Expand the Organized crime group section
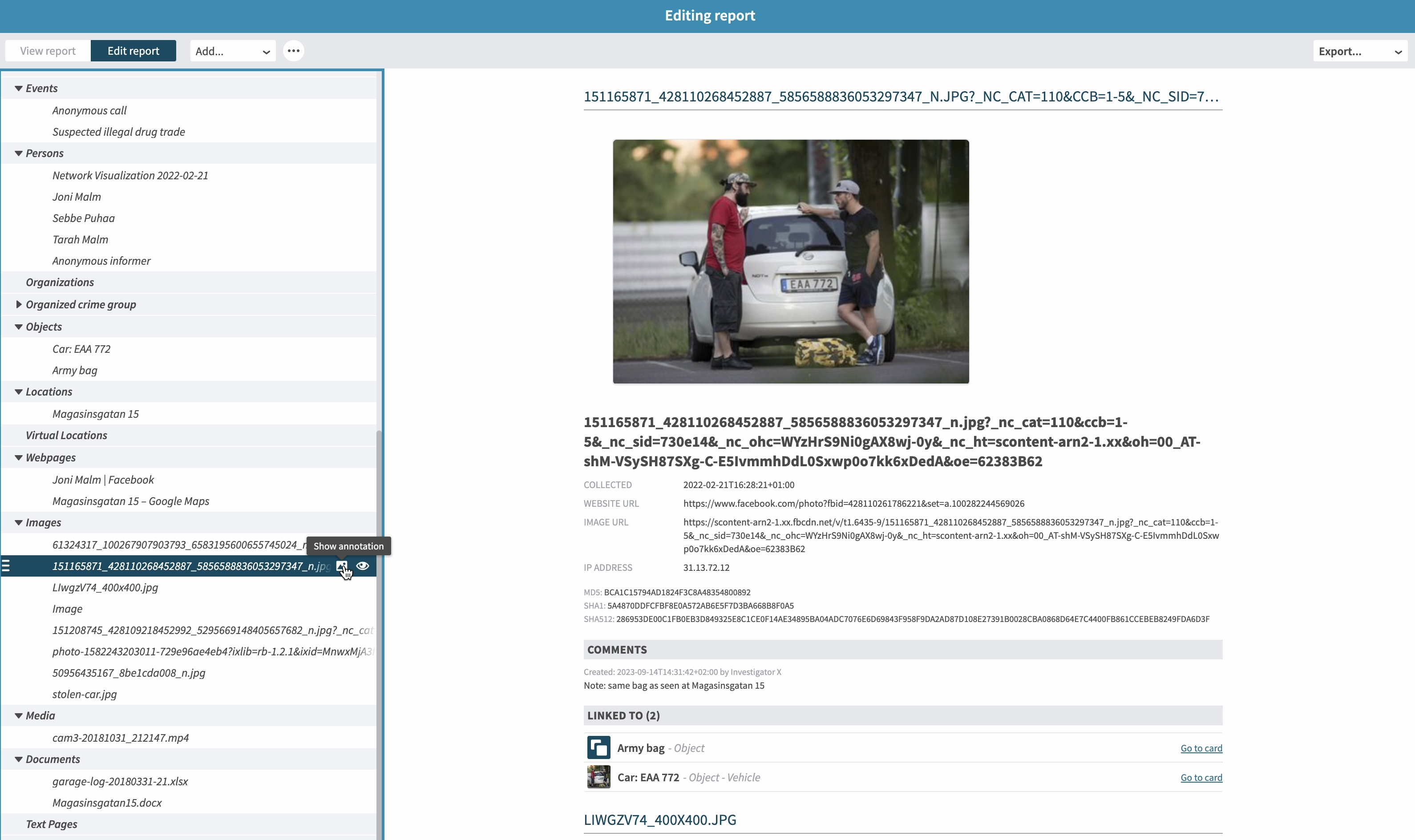 coord(19,304)
